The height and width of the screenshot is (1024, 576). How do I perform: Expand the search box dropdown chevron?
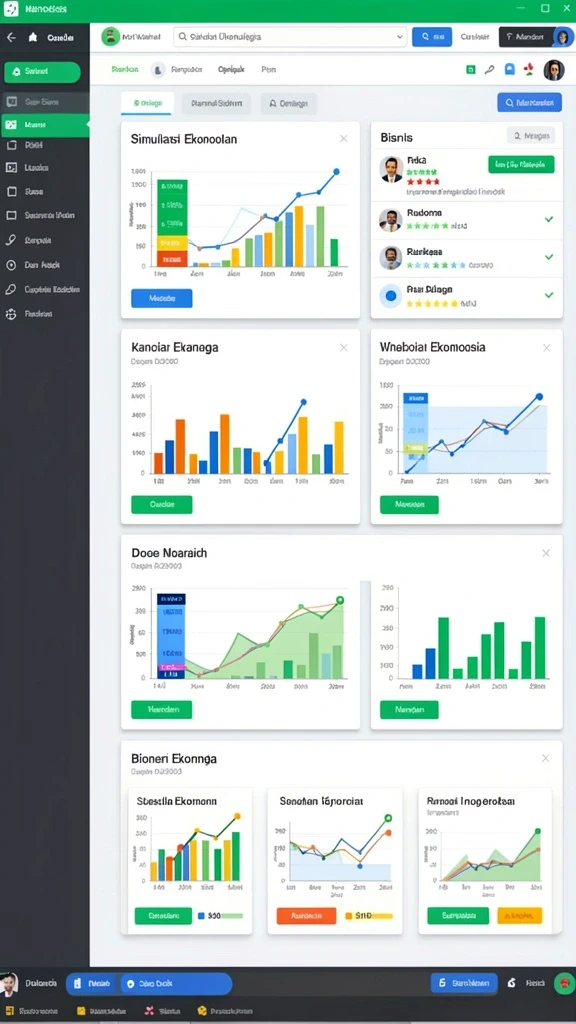(400, 37)
